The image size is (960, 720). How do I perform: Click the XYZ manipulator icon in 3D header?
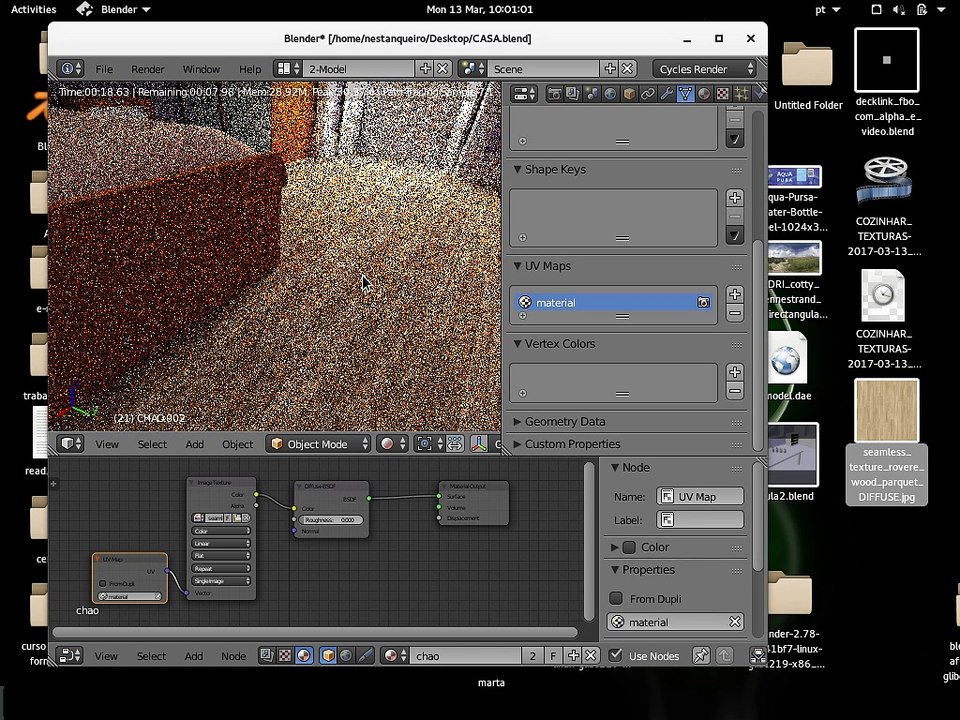[479, 444]
